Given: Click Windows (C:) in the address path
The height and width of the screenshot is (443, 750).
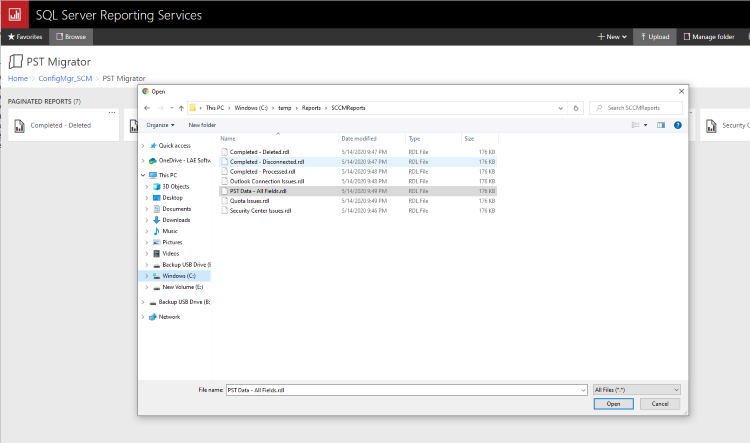Looking at the screenshot, I should click(x=251, y=108).
